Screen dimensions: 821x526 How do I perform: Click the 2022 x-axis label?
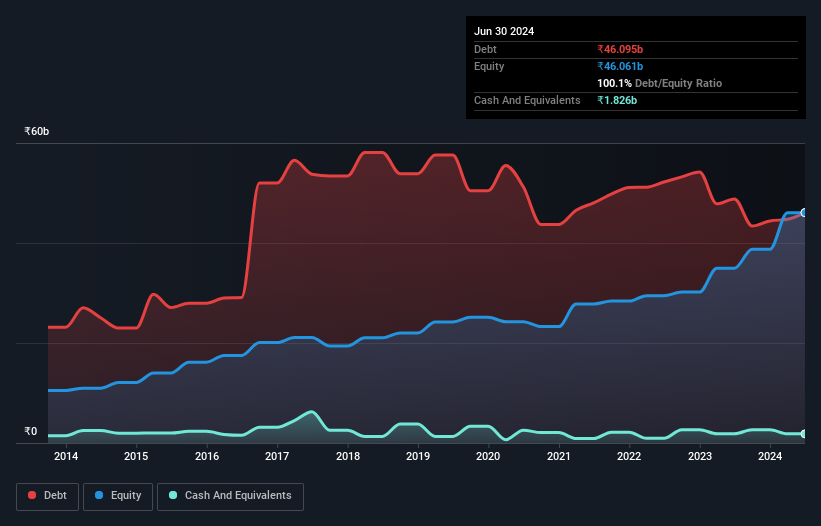click(629, 456)
